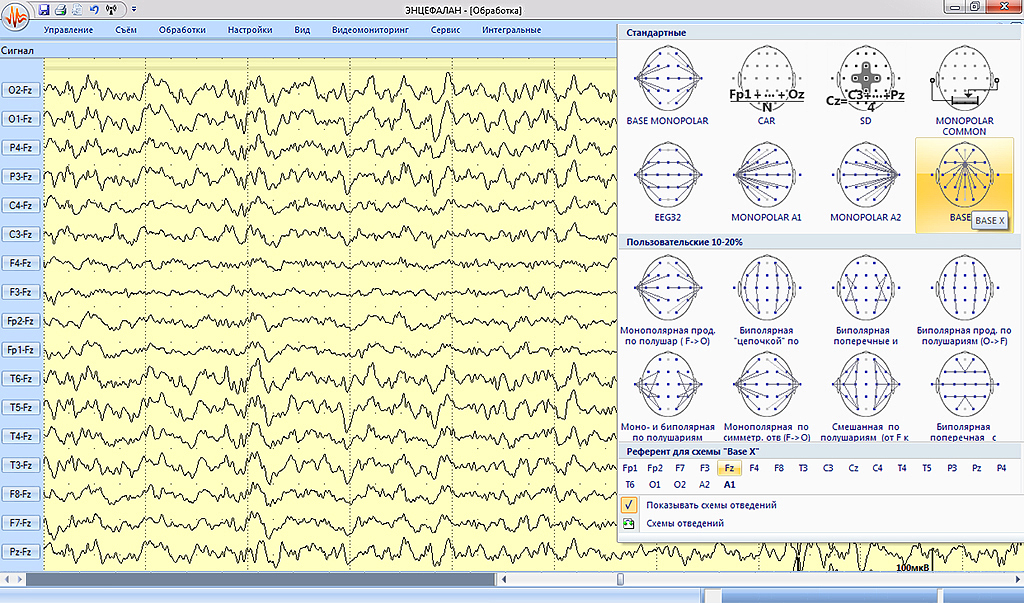Open the Обработки menu

click(x=182, y=29)
